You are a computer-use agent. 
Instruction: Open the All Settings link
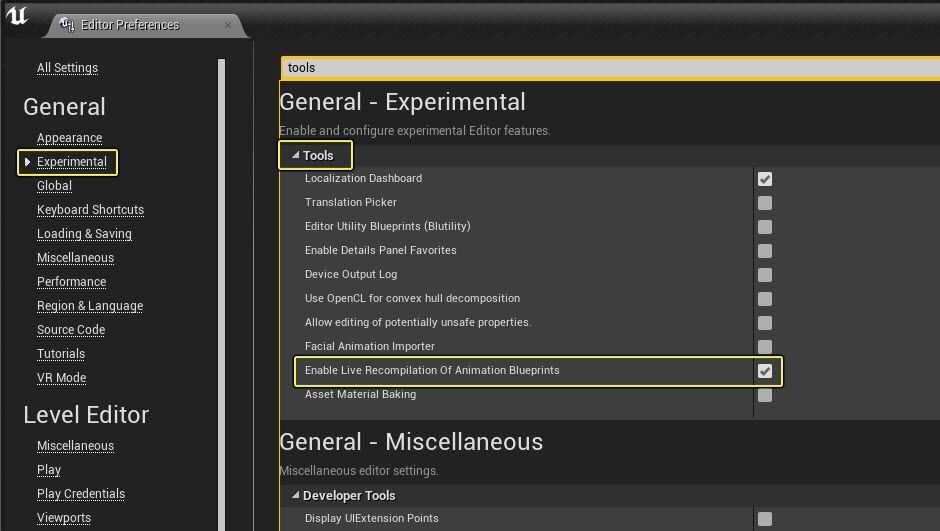[x=67, y=68]
